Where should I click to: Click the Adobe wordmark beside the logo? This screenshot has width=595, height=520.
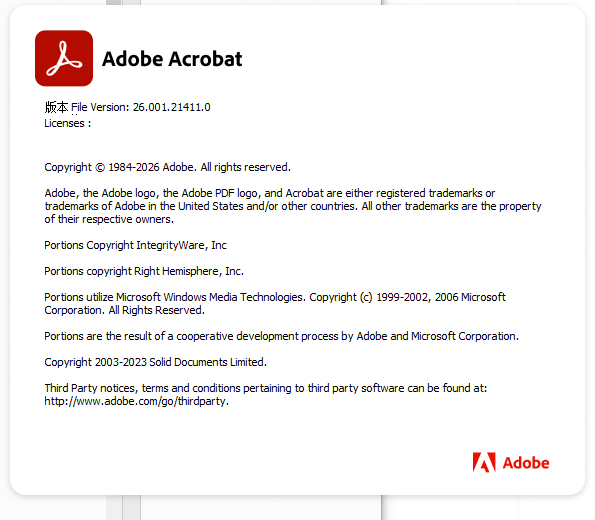[526, 463]
